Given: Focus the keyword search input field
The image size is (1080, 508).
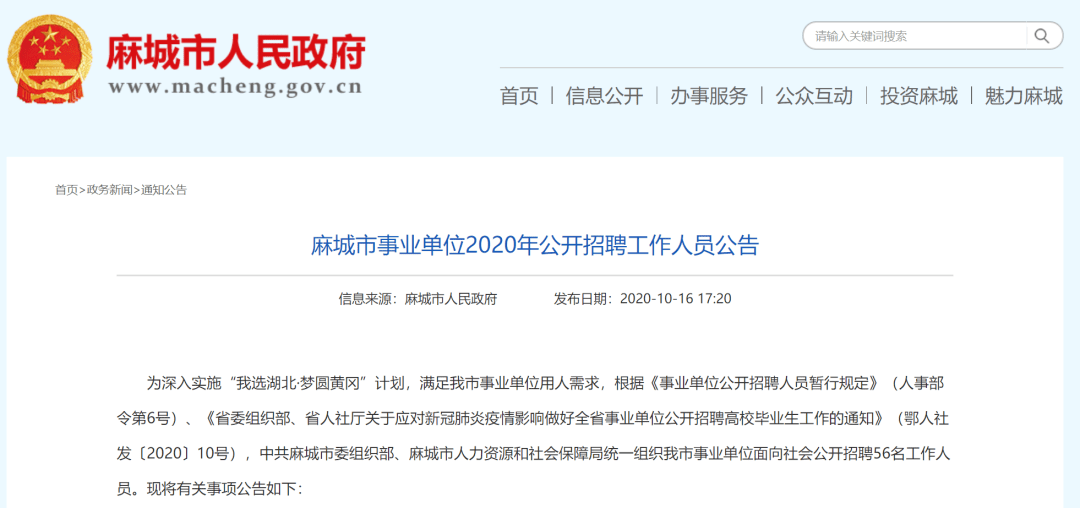Looking at the screenshot, I should (x=915, y=35).
